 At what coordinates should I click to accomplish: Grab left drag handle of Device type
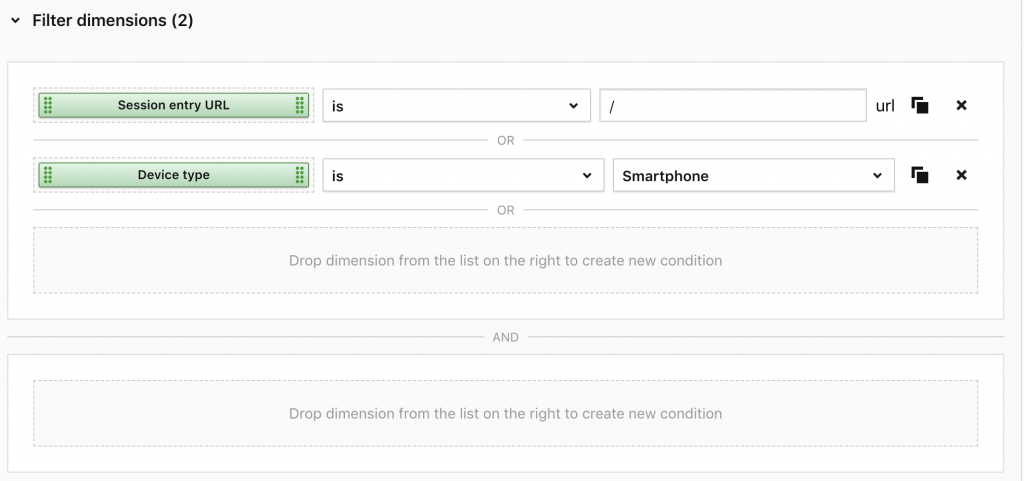pos(48,175)
